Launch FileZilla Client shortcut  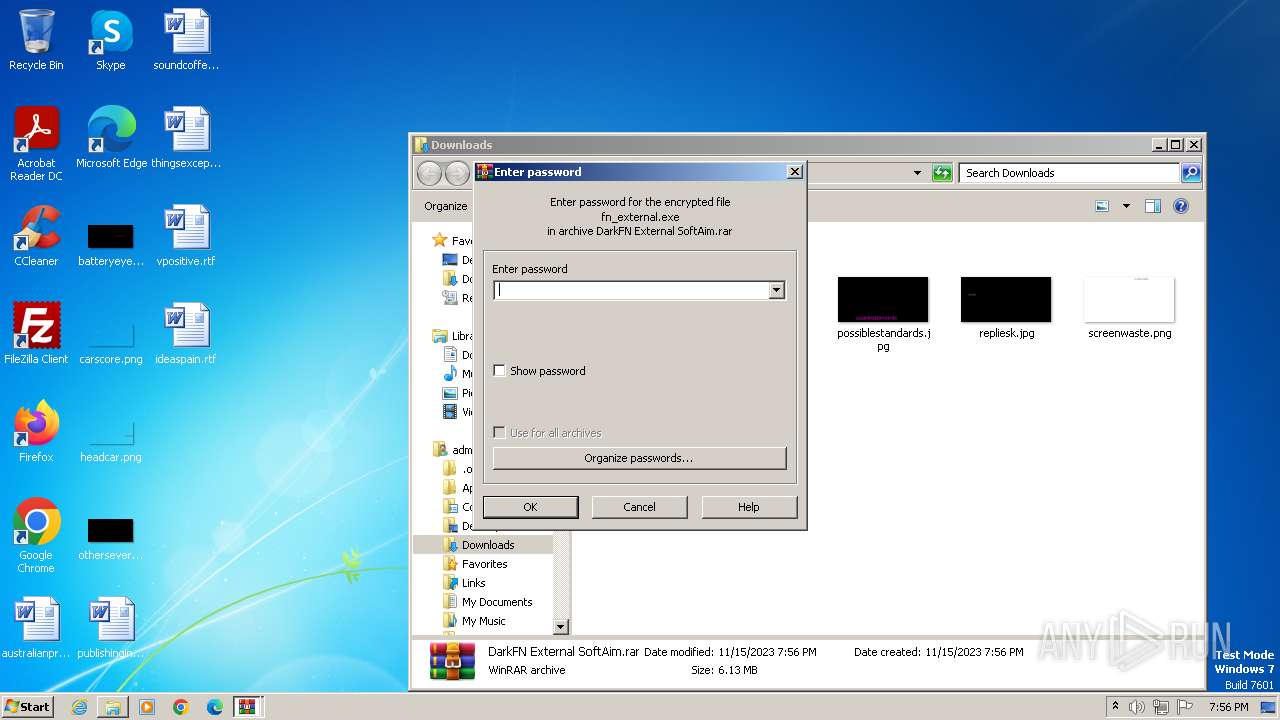[x=36, y=334]
